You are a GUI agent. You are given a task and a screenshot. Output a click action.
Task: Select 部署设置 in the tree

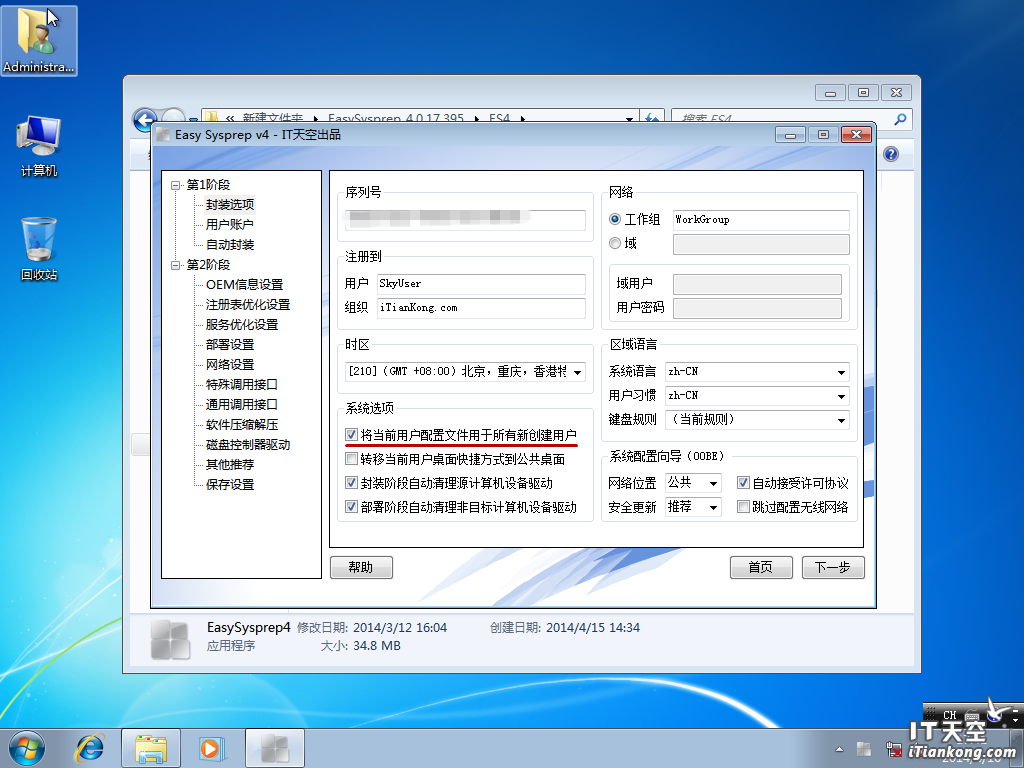230,345
